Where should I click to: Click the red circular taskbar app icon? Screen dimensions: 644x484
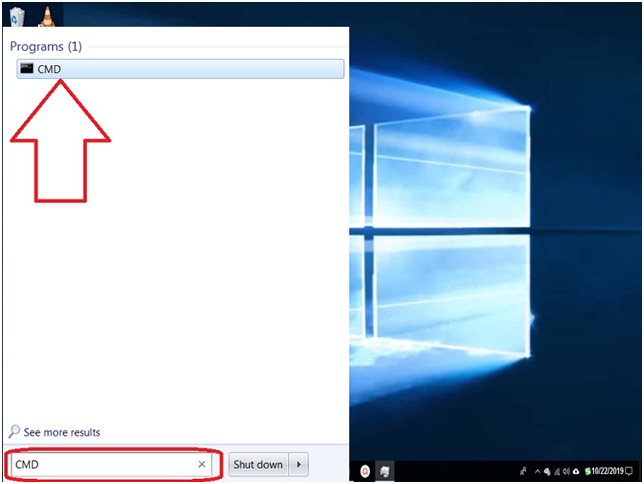pos(365,471)
